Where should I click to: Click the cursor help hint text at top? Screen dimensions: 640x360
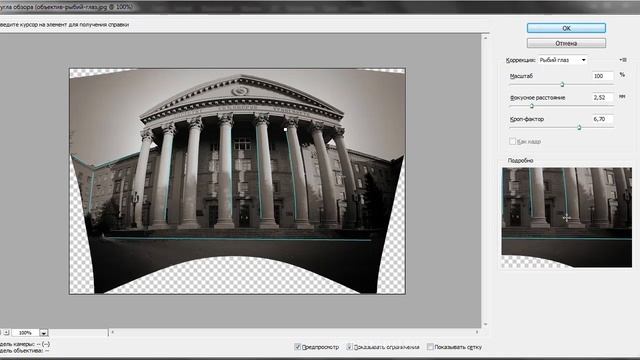(x=64, y=24)
